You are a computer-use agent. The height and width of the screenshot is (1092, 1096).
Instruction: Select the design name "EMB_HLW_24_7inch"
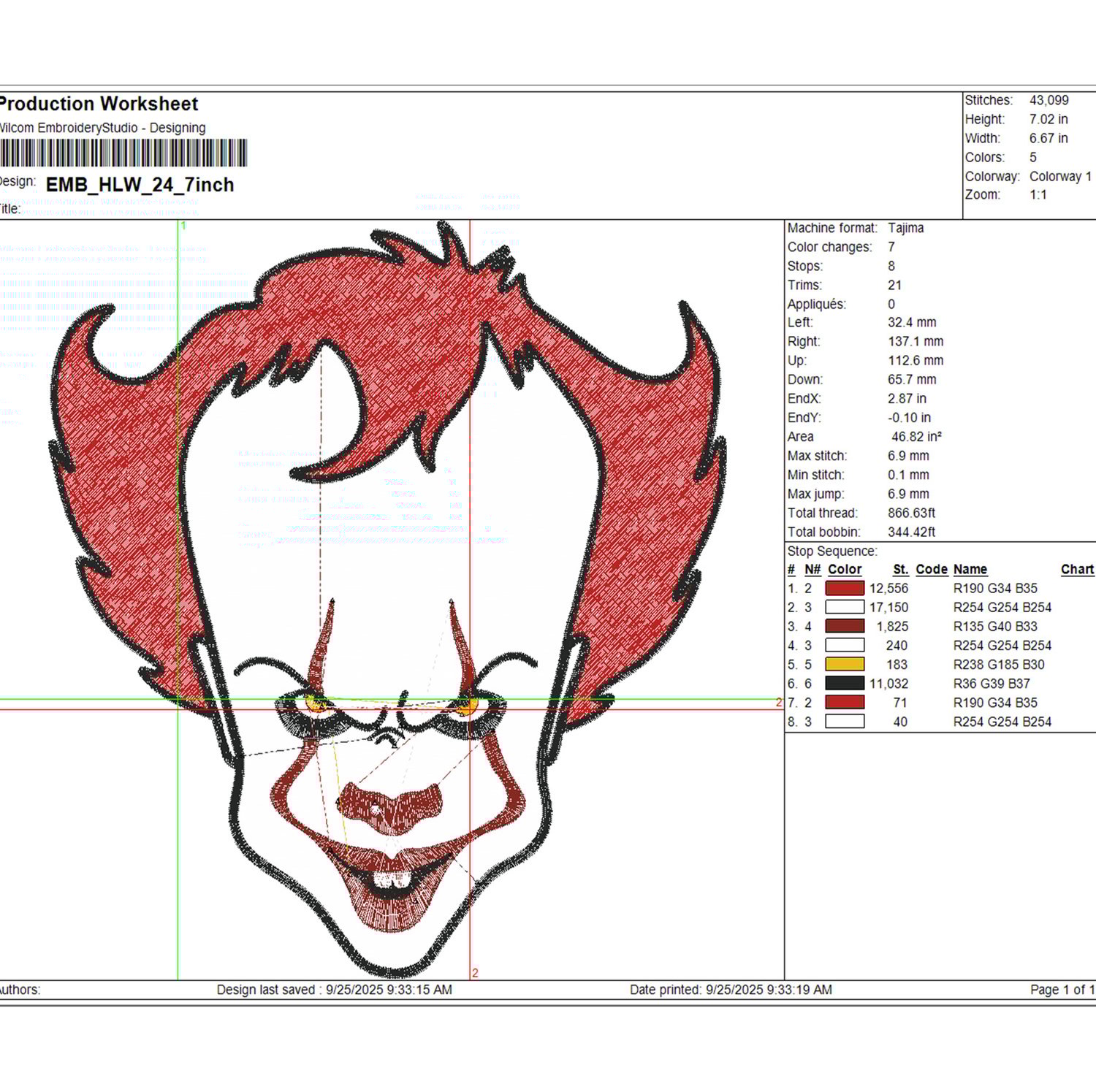(140, 185)
